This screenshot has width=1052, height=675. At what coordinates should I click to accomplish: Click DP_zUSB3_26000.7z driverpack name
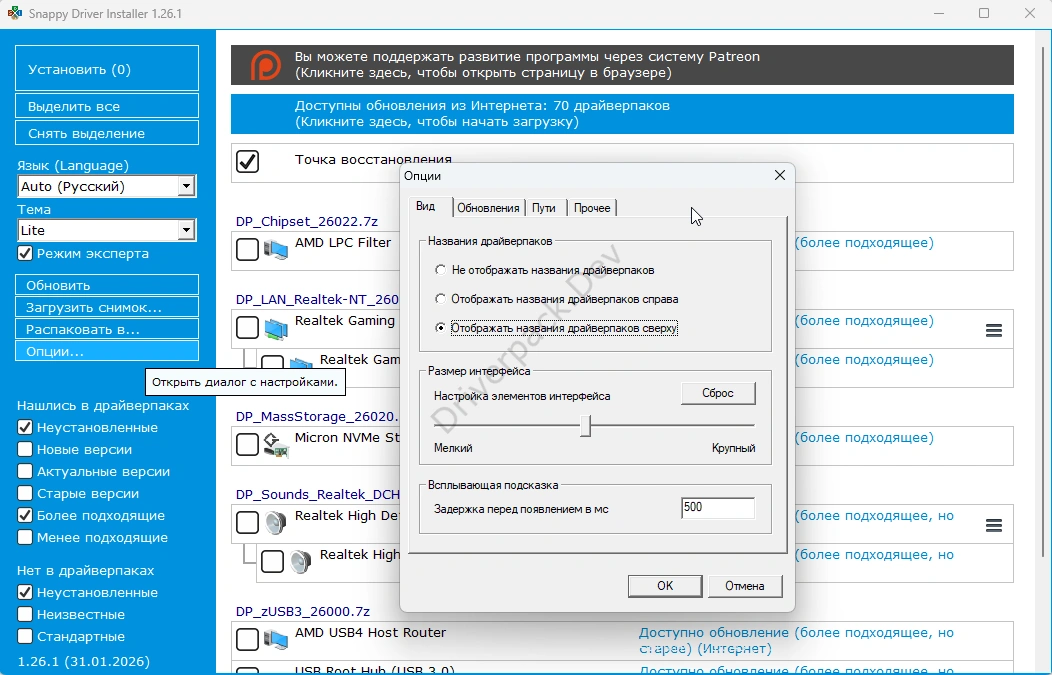tap(303, 611)
